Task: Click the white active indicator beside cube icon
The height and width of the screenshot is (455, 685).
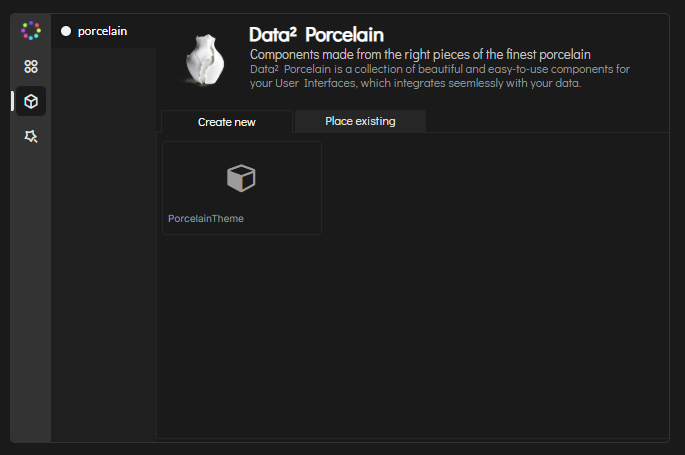Action: [13, 101]
